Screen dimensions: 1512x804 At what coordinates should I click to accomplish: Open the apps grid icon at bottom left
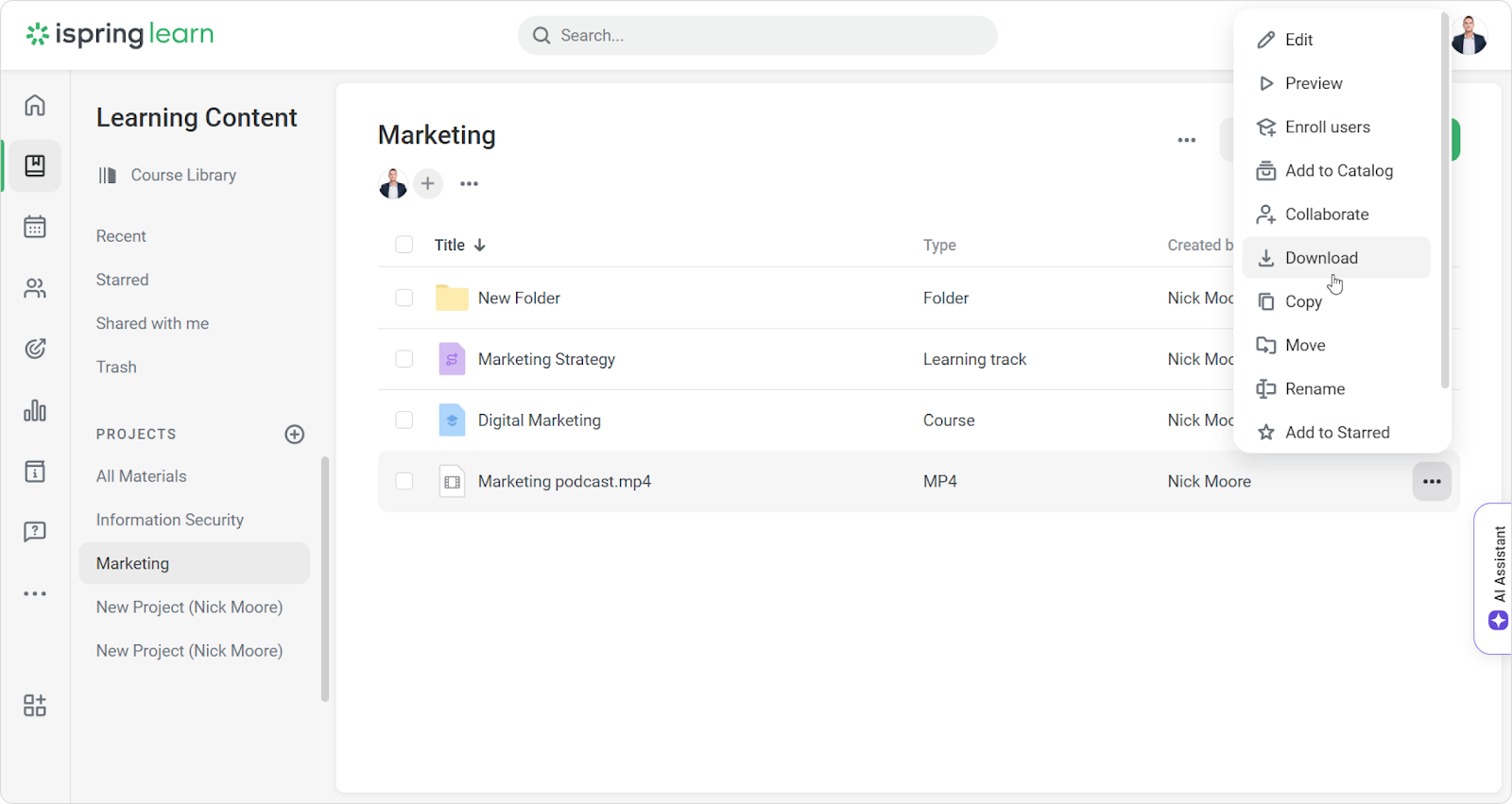click(35, 706)
